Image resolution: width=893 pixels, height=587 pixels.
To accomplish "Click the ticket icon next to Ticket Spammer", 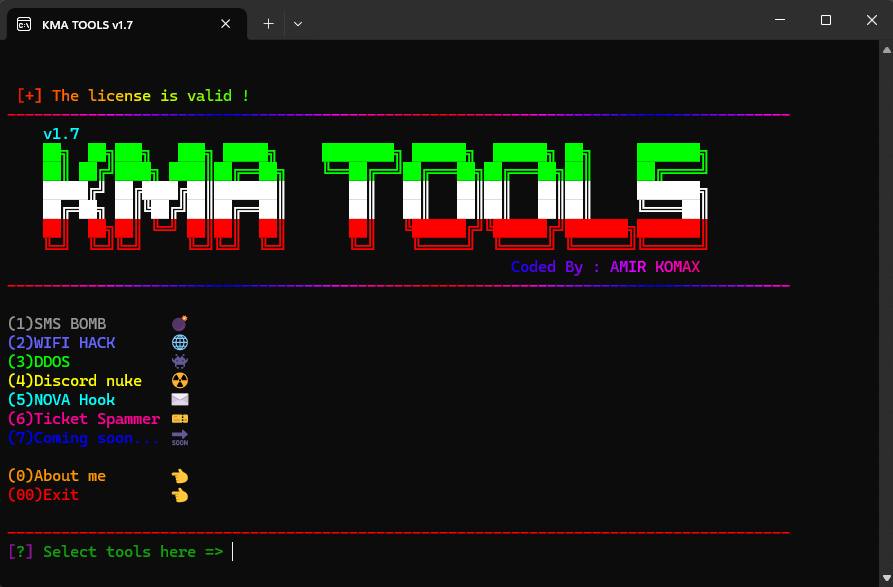I will click(180, 418).
